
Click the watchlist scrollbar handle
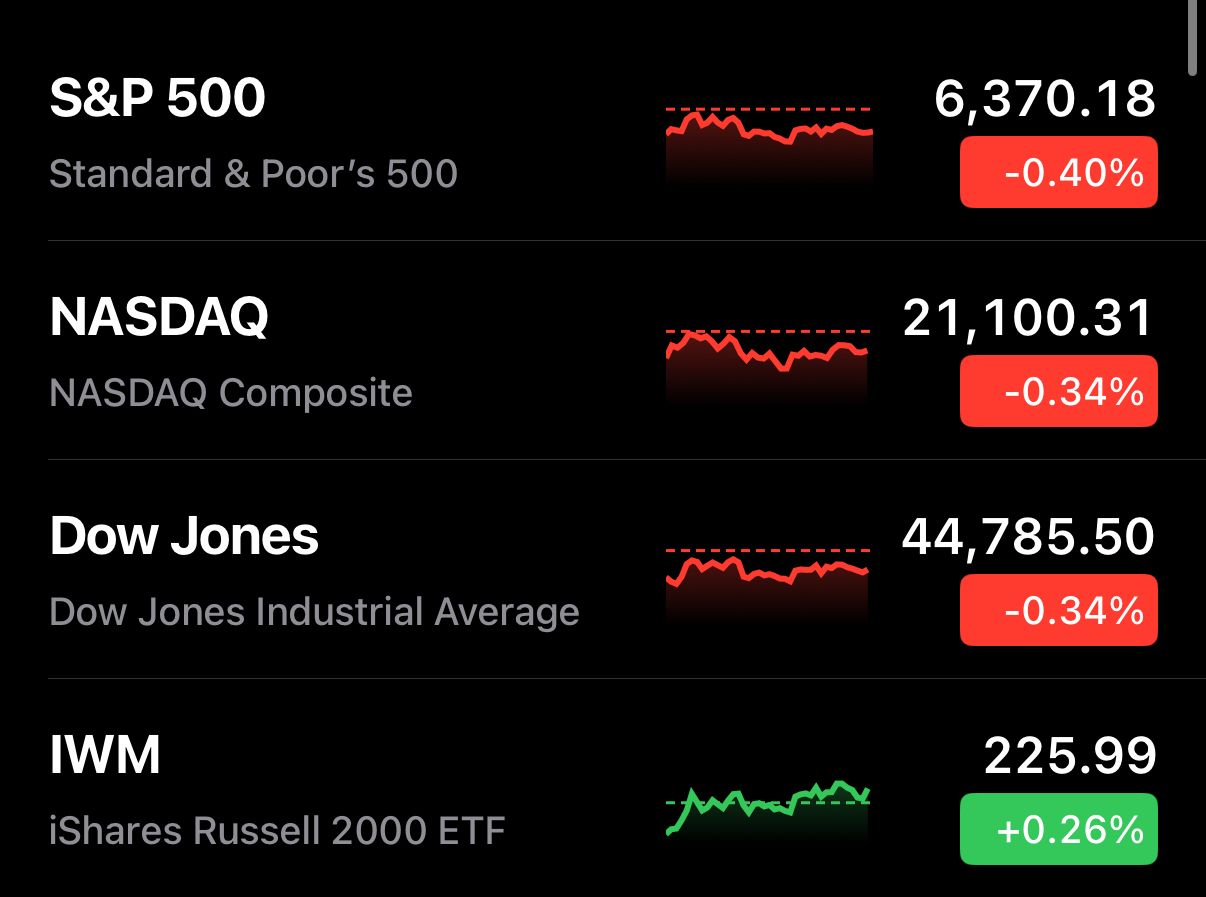click(x=1191, y=37)
